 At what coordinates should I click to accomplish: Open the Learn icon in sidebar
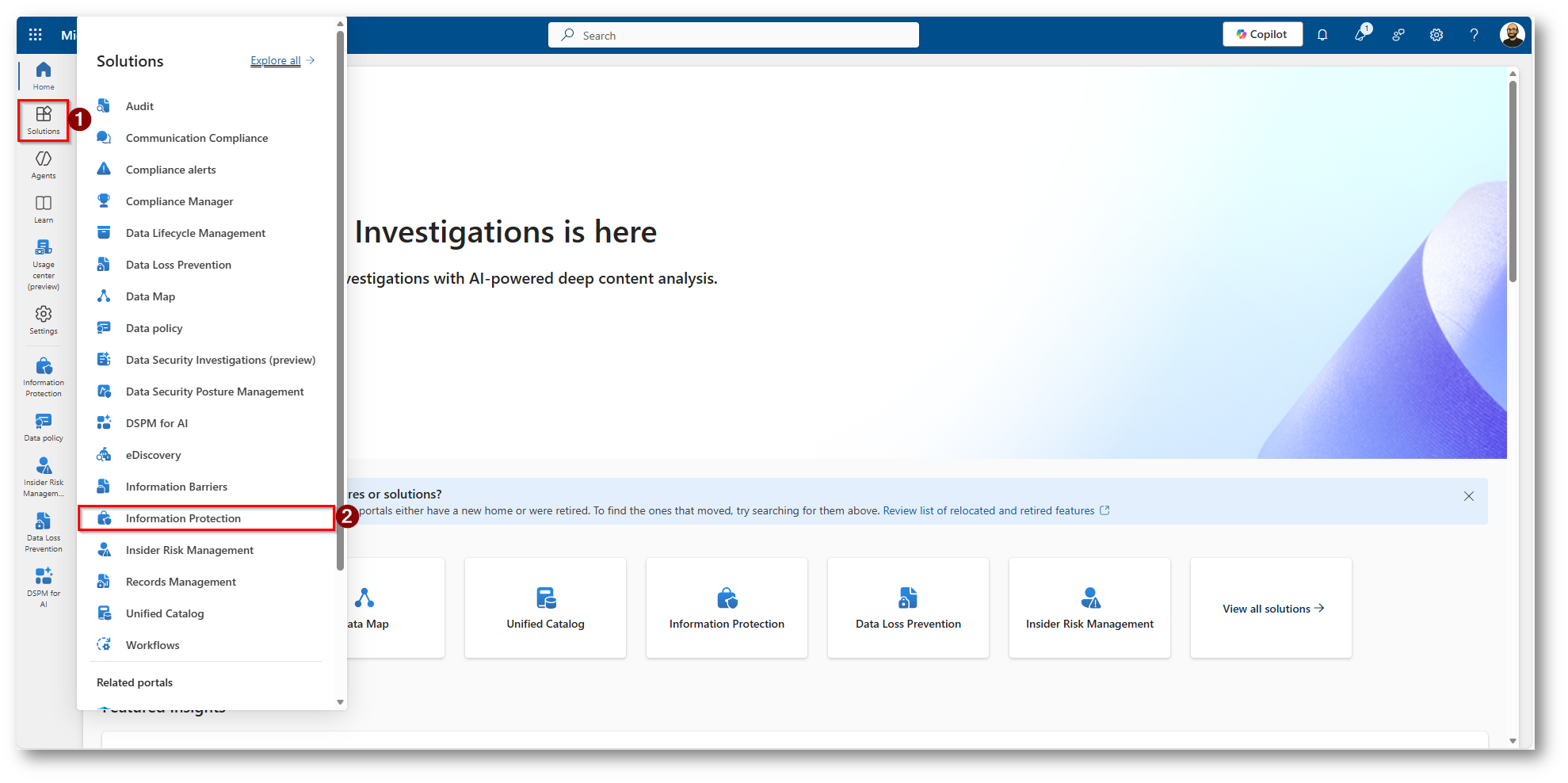click(x=44, y=209)
